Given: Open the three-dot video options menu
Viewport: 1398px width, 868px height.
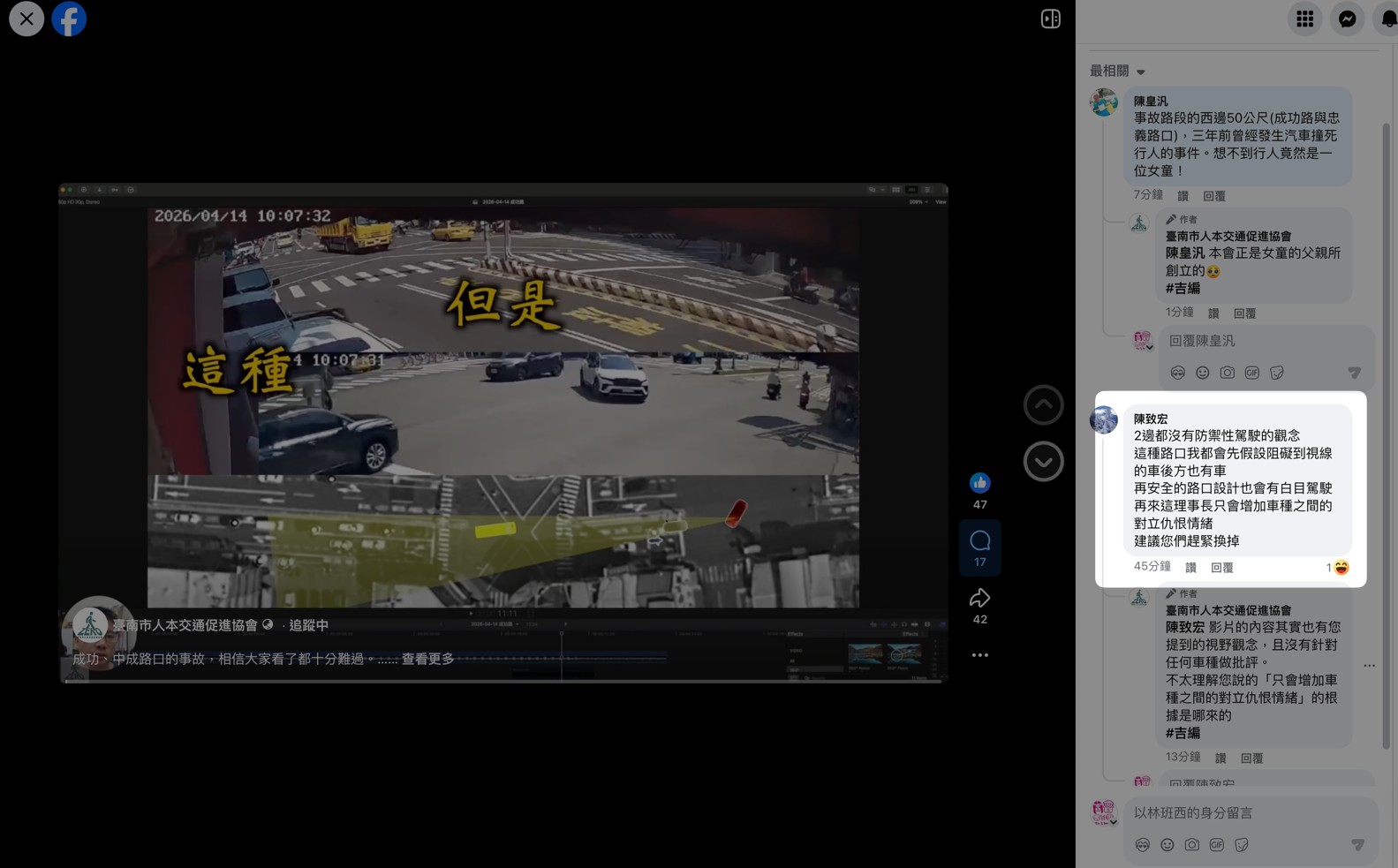Looking at the screenshot, I should 979,655.
